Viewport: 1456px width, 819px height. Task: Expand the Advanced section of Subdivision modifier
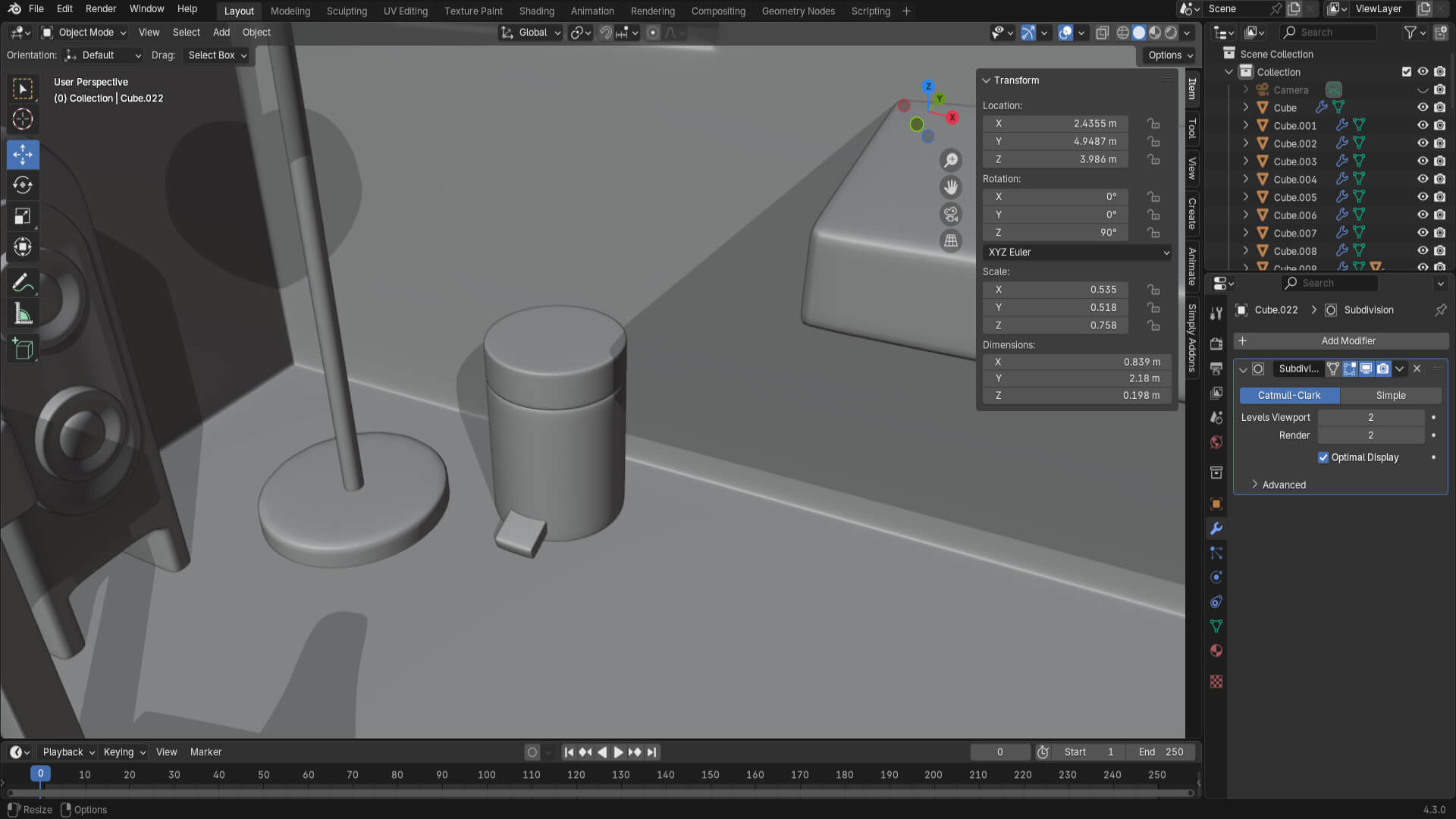click(1283, 485)
